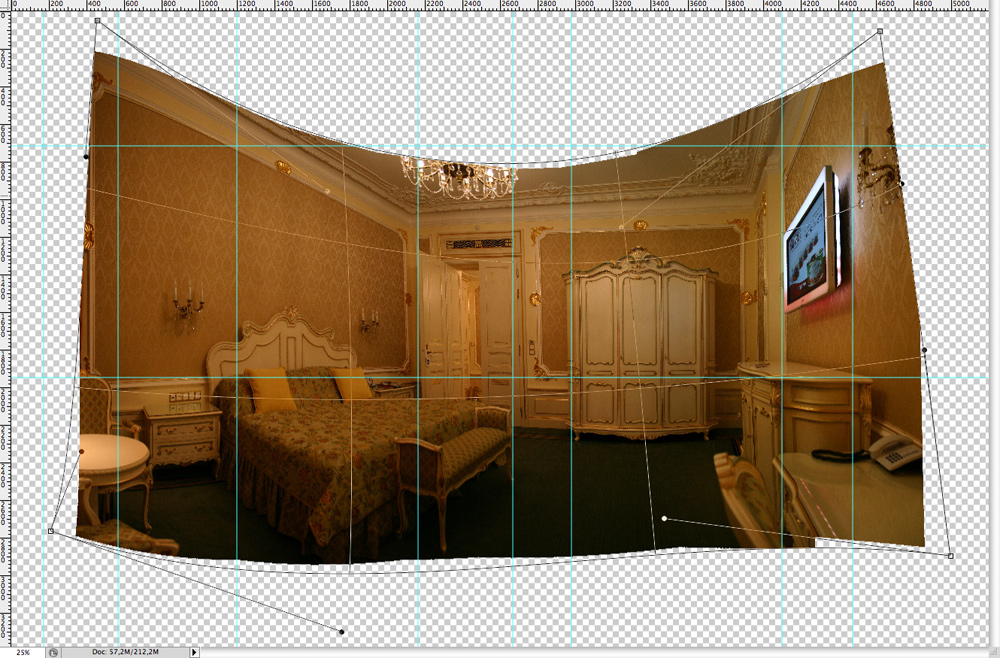Viewport: 1000px width, 658px height.
Task: Click the control point on the round table
Action: click(82, 452)
